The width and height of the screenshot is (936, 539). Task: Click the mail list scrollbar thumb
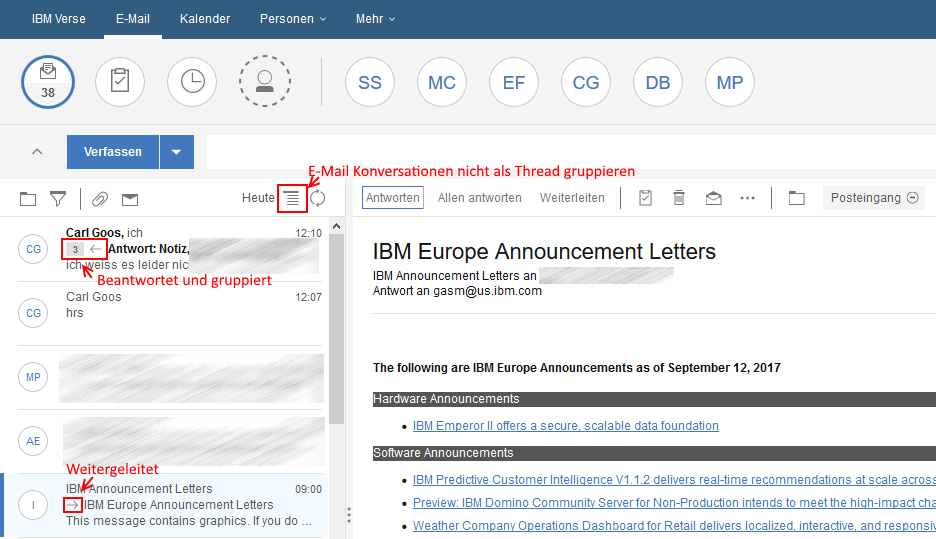click(337, 328)
